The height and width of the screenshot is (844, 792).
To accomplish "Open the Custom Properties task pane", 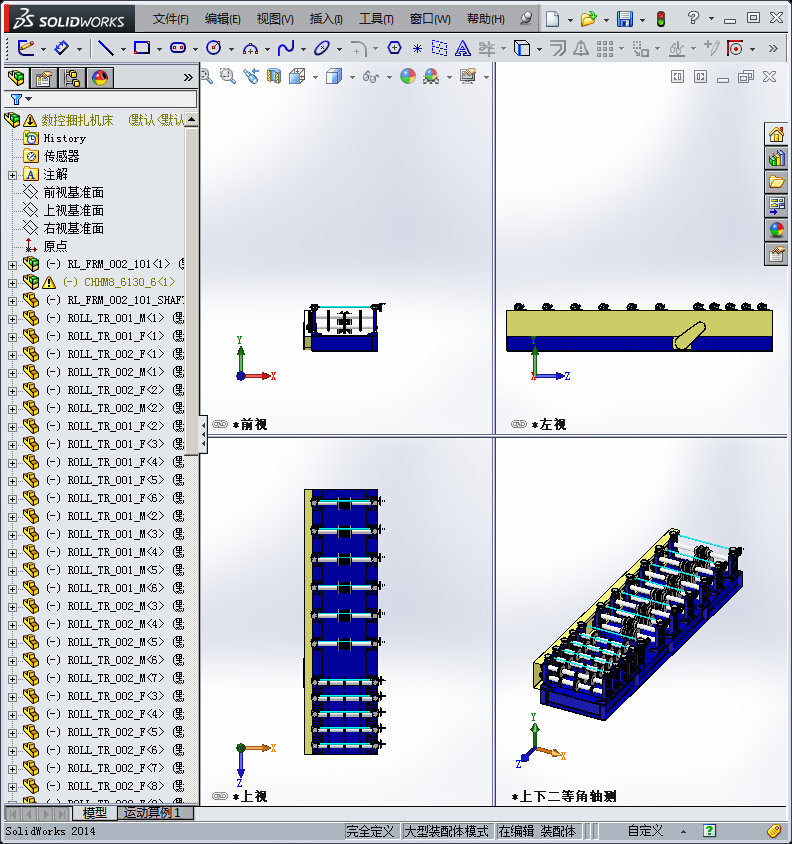I will click(776, 254).
